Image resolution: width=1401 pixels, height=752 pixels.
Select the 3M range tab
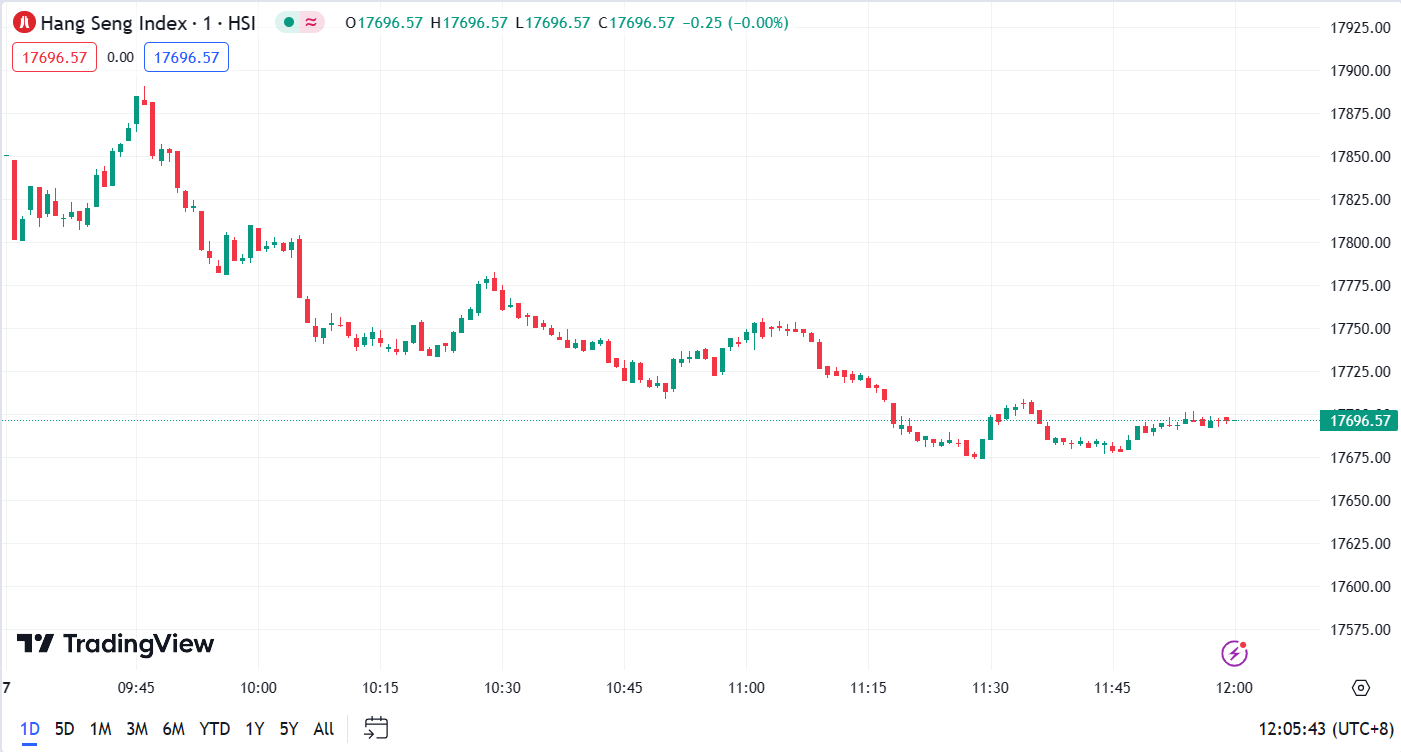pyautogui.click(x=138, y=729)
